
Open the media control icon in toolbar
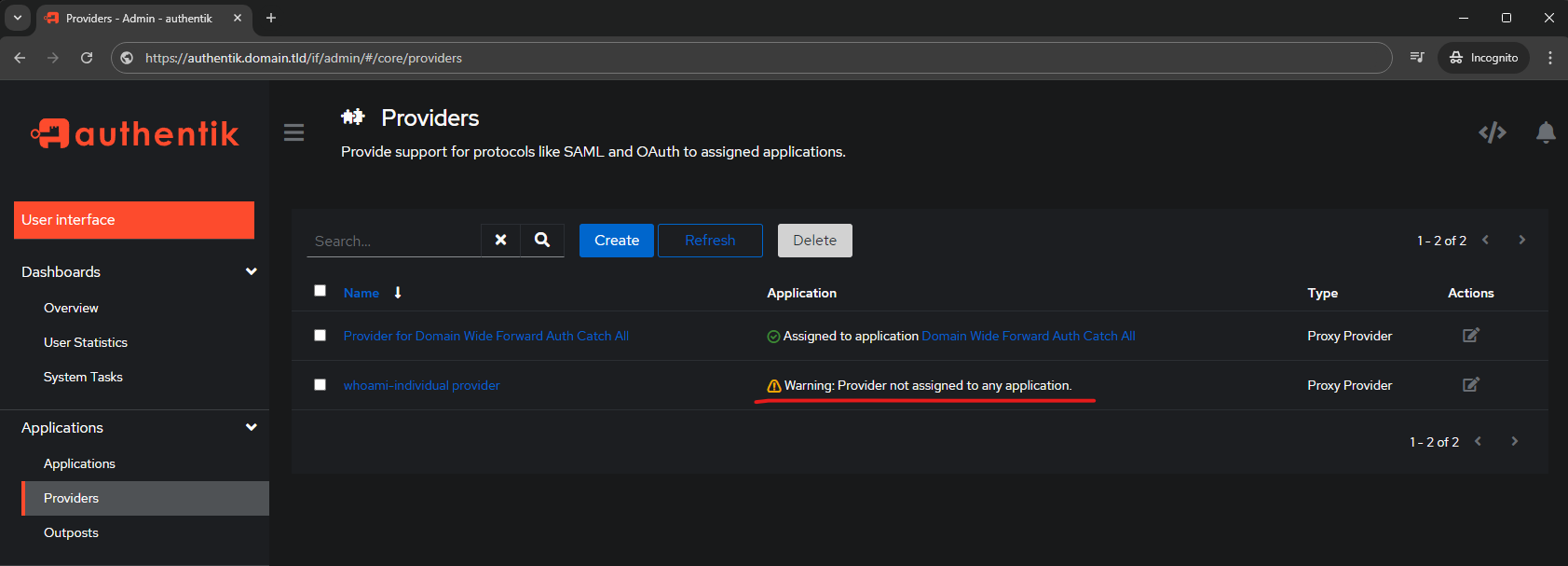(1417, 58)
